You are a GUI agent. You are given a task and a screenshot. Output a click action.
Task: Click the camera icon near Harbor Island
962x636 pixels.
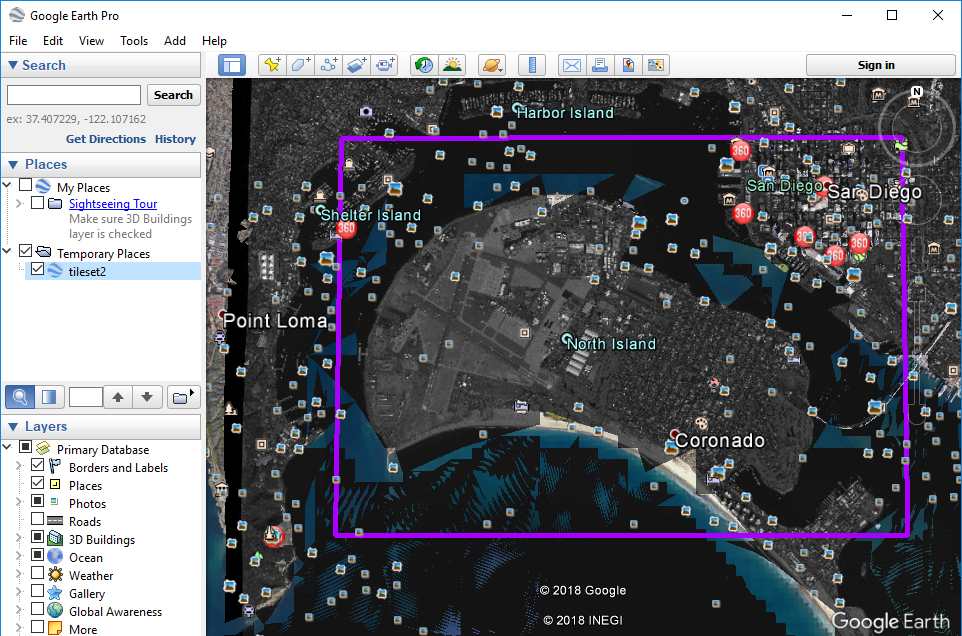tap(366, 111)
